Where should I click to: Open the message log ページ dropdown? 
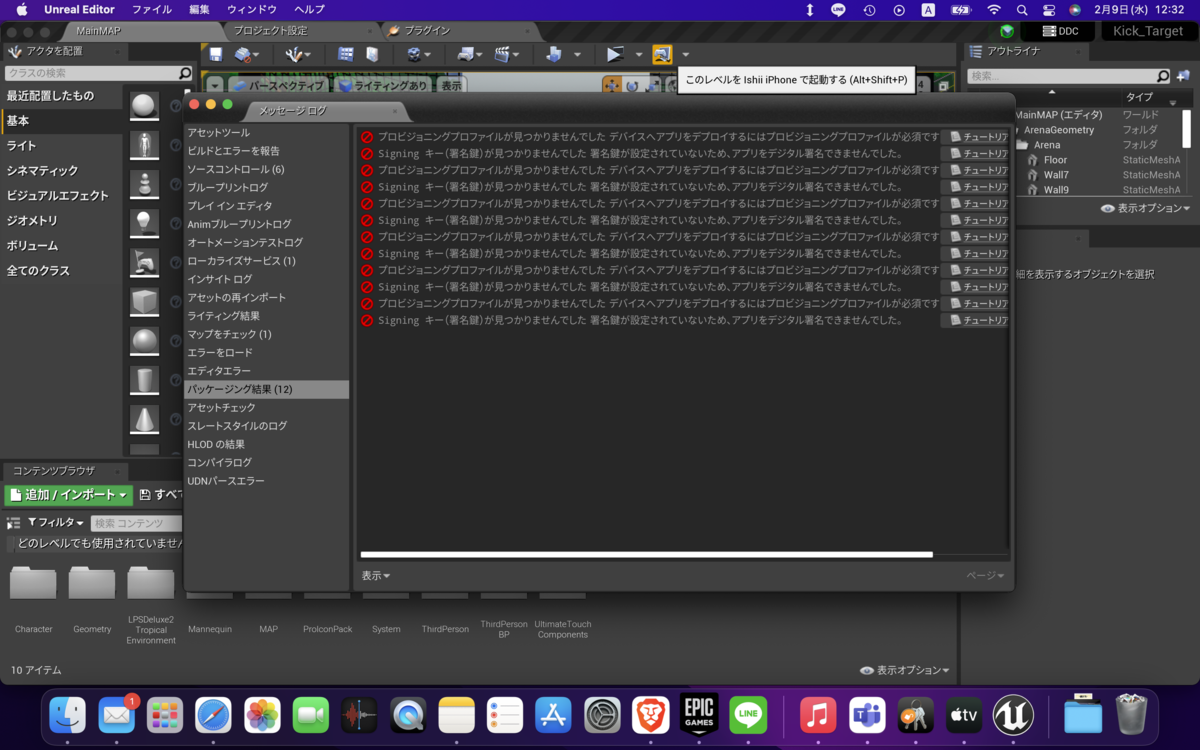[985, 576]
